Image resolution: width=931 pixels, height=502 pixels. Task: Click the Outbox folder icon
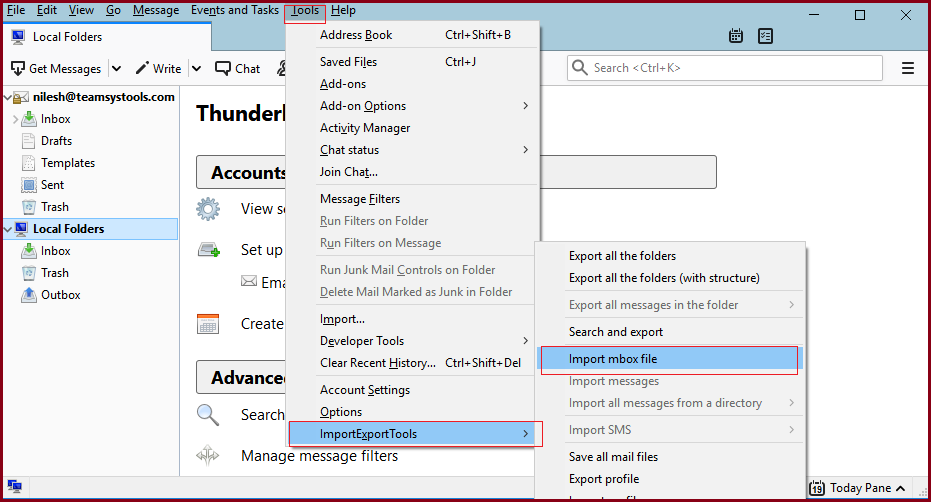28,295
